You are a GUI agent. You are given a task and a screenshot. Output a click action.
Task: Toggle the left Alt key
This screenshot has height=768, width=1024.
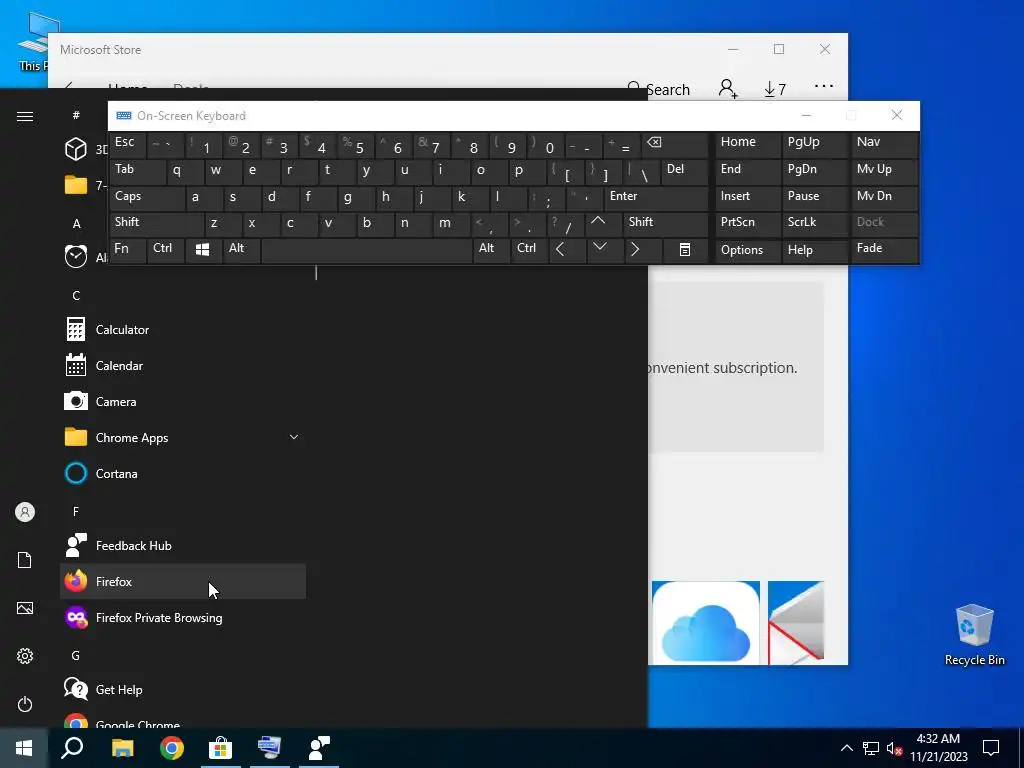242,250
